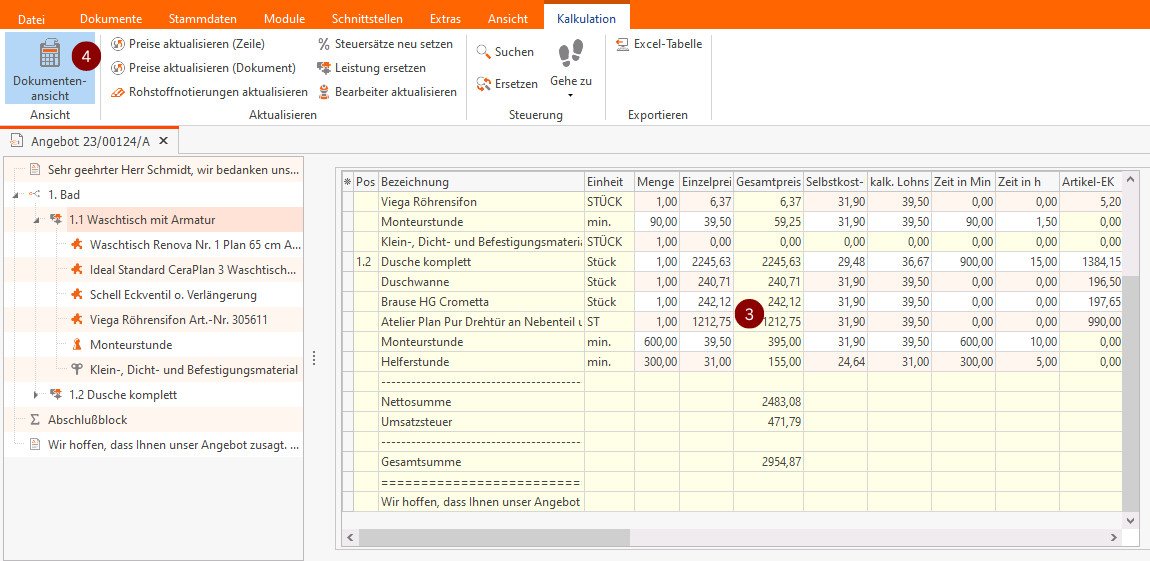
Task: Click Steuersätze neu setzen
Action: click(x=392, y=44)
